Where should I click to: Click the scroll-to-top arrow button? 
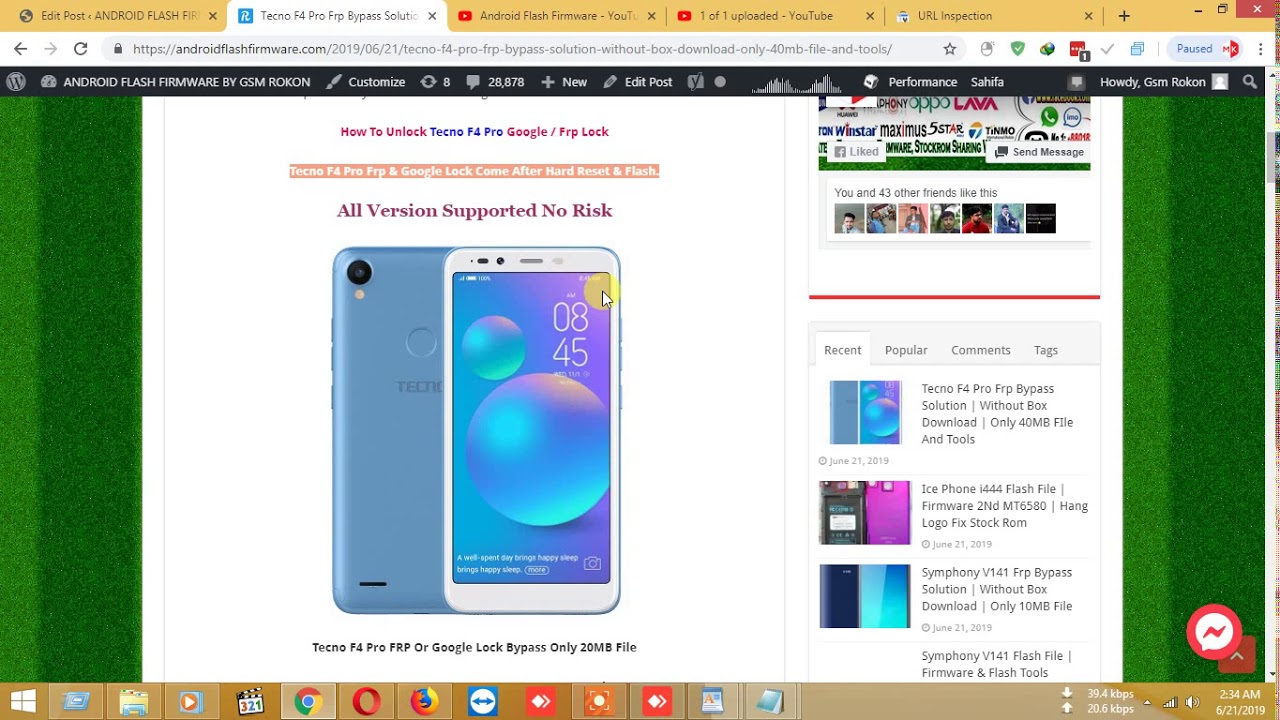click(1237, 655)
